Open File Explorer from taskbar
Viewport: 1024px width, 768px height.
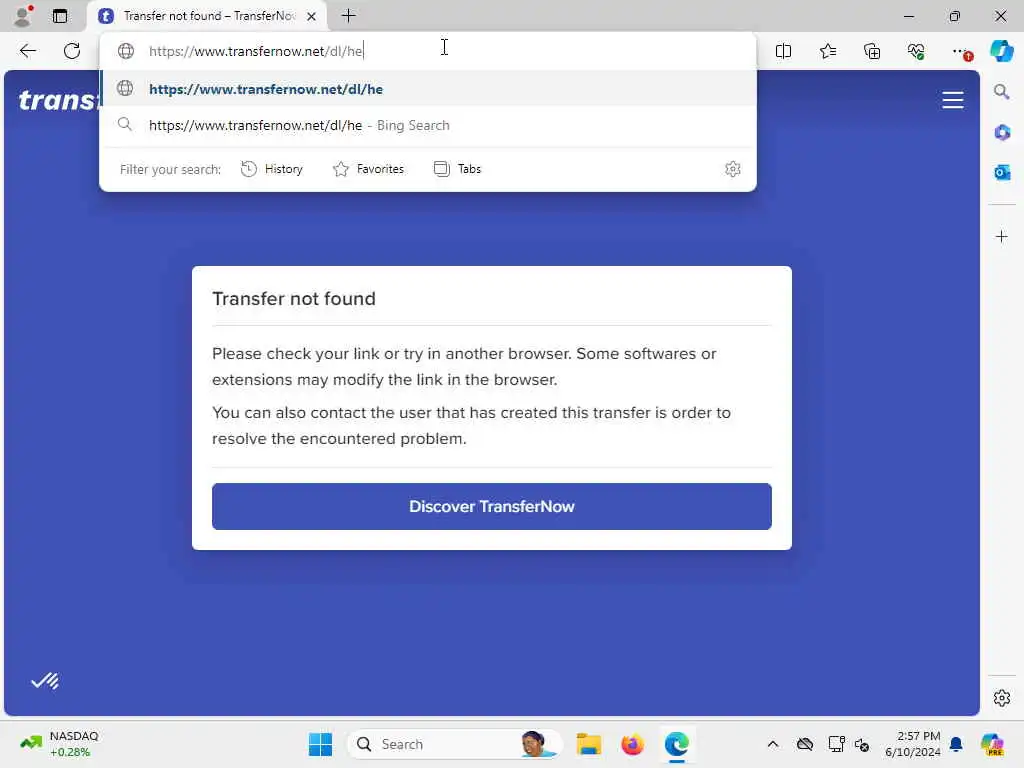pos(588,744)
